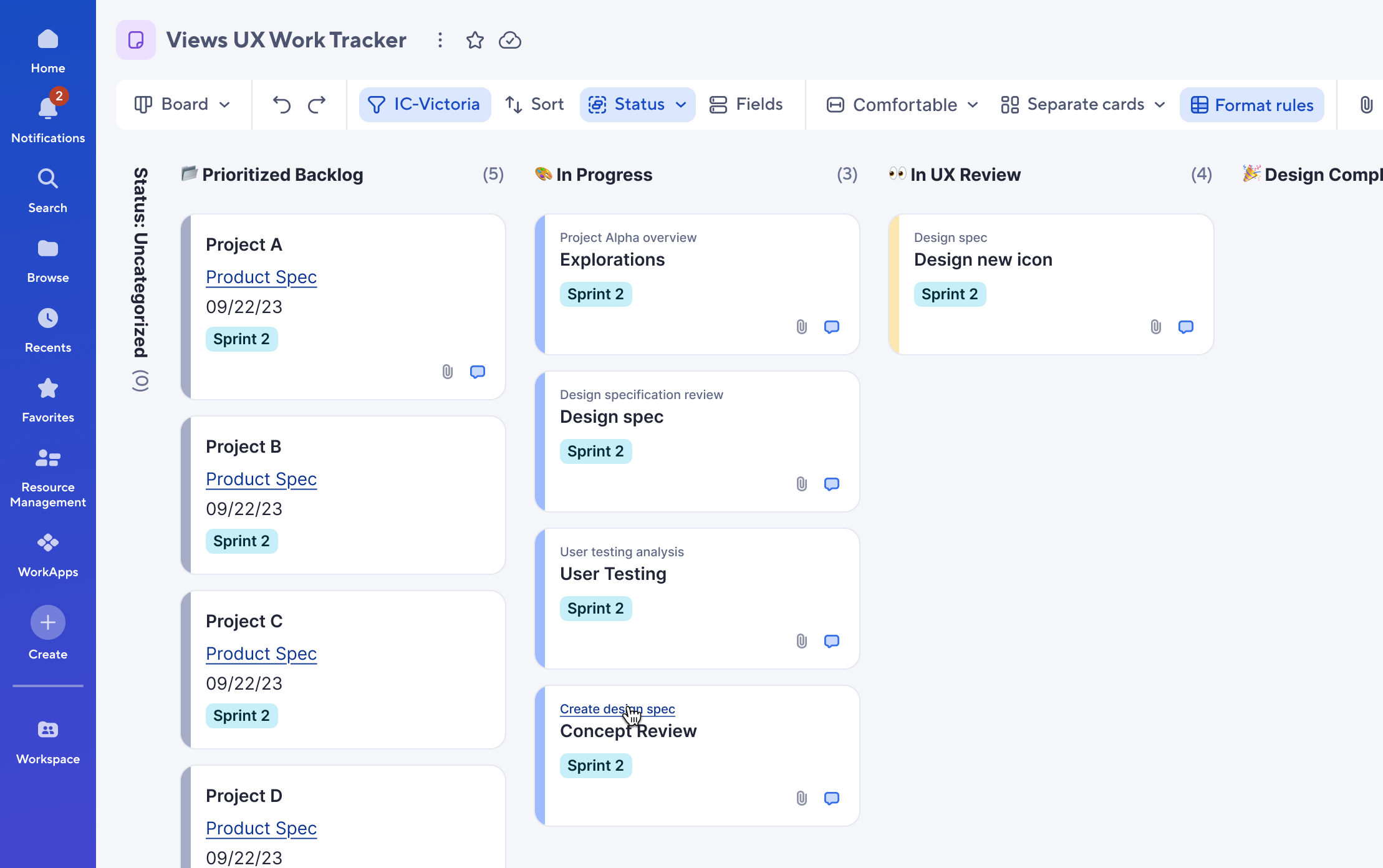Screen dimensions: 1383x868
Task: Open attachments on Design spec card
Action: tap(802, 484)
